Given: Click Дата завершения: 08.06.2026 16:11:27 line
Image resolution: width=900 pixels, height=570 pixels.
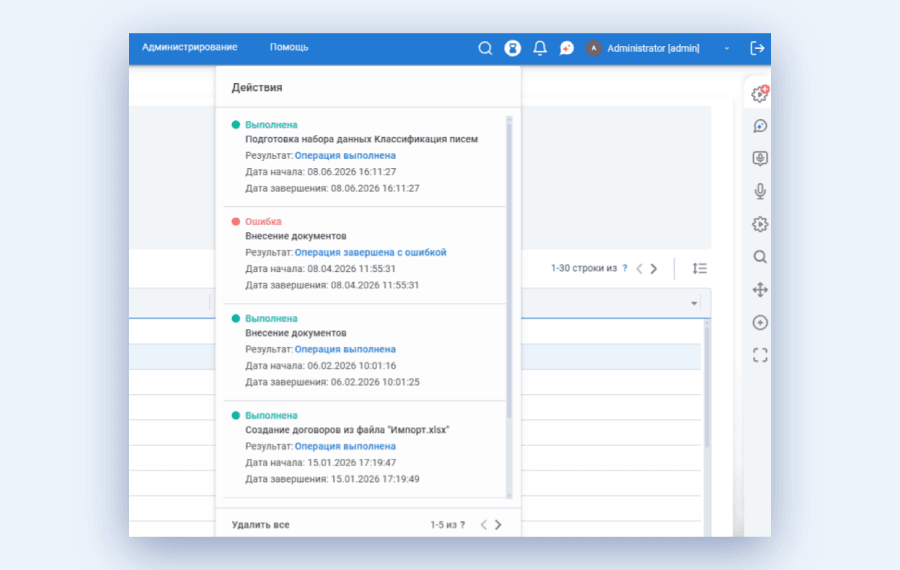Looking at the screenshot, I should pyautogui.click(x=332, y=188).
